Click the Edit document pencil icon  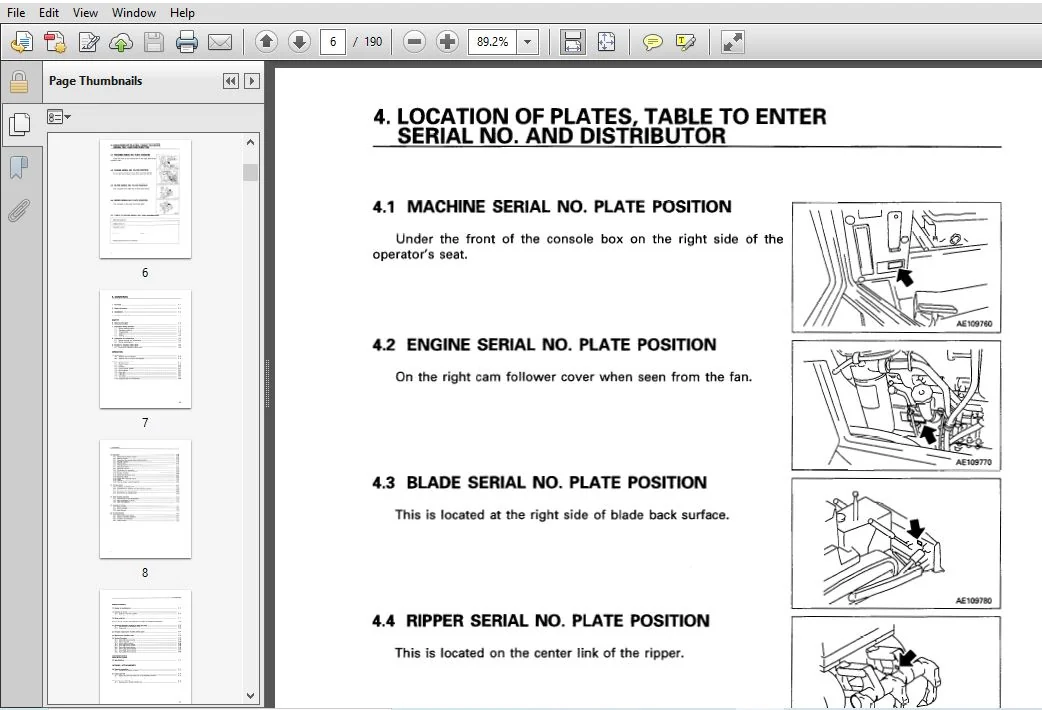point(88,42)
